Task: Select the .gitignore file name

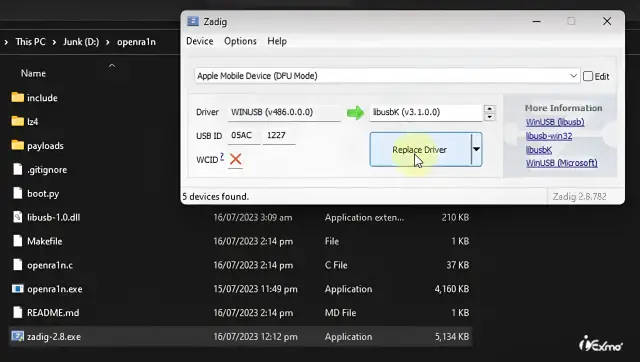Action: tap(47, 170)
